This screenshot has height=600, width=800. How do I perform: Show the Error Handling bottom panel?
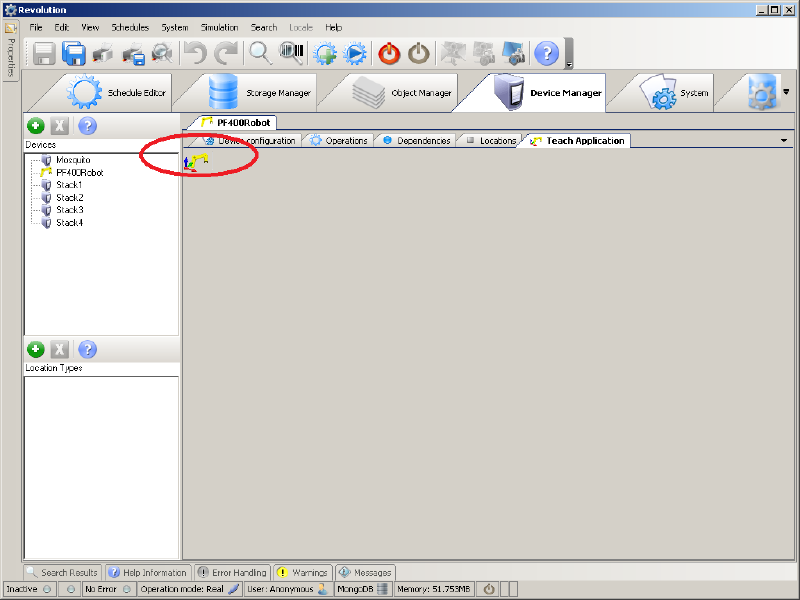[x=232, y=573]
